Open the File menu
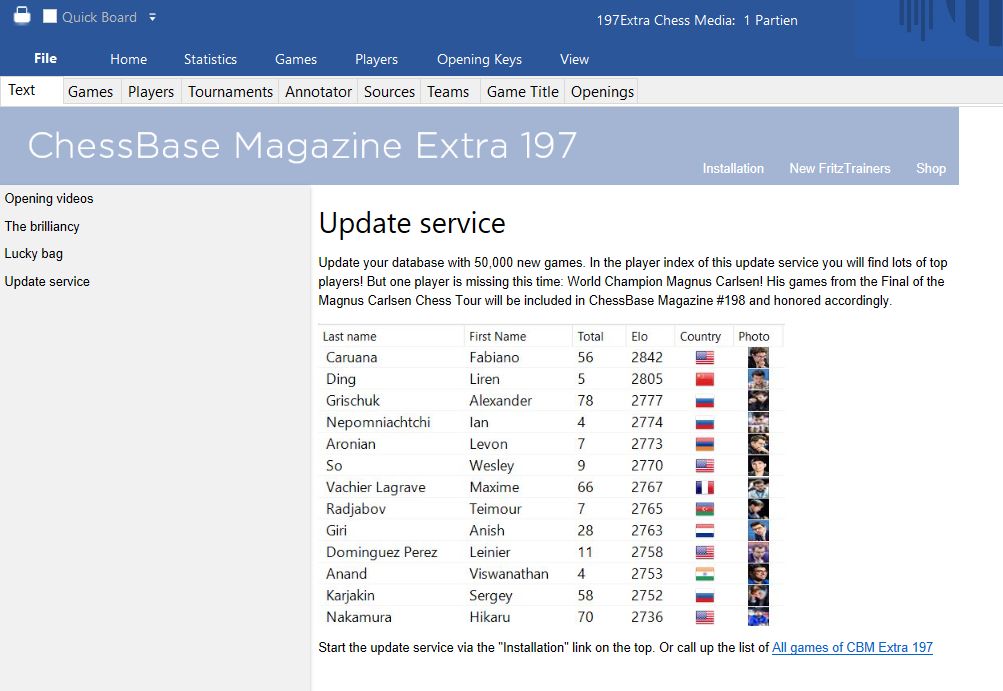 (45, 58)
